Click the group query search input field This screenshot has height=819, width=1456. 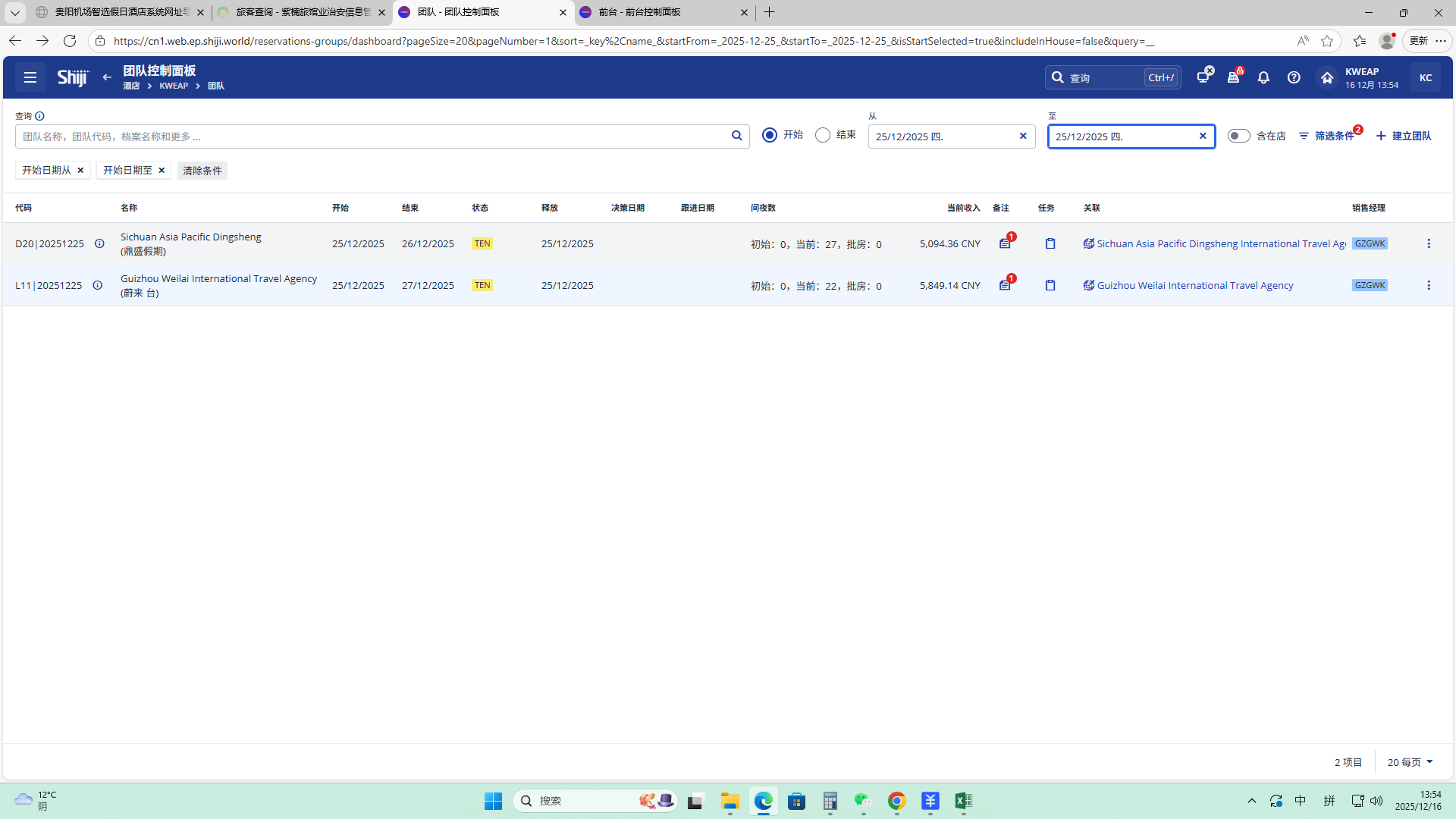pos(372,136)
